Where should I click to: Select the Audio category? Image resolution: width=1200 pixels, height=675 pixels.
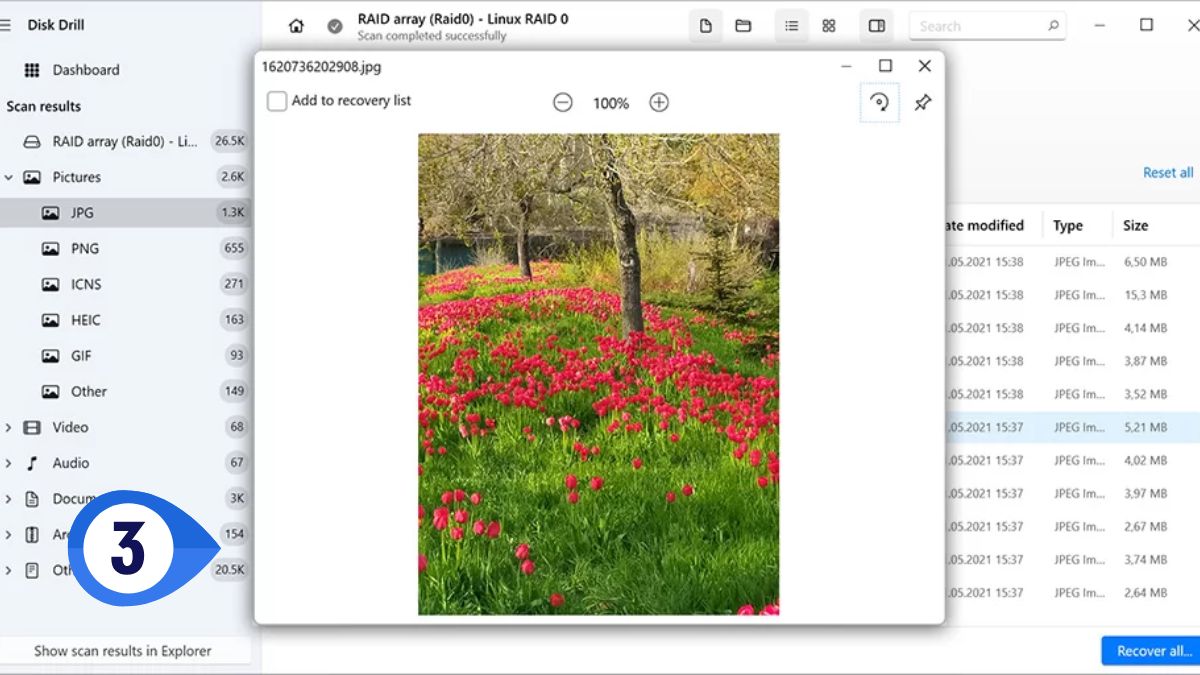(125, 463)
